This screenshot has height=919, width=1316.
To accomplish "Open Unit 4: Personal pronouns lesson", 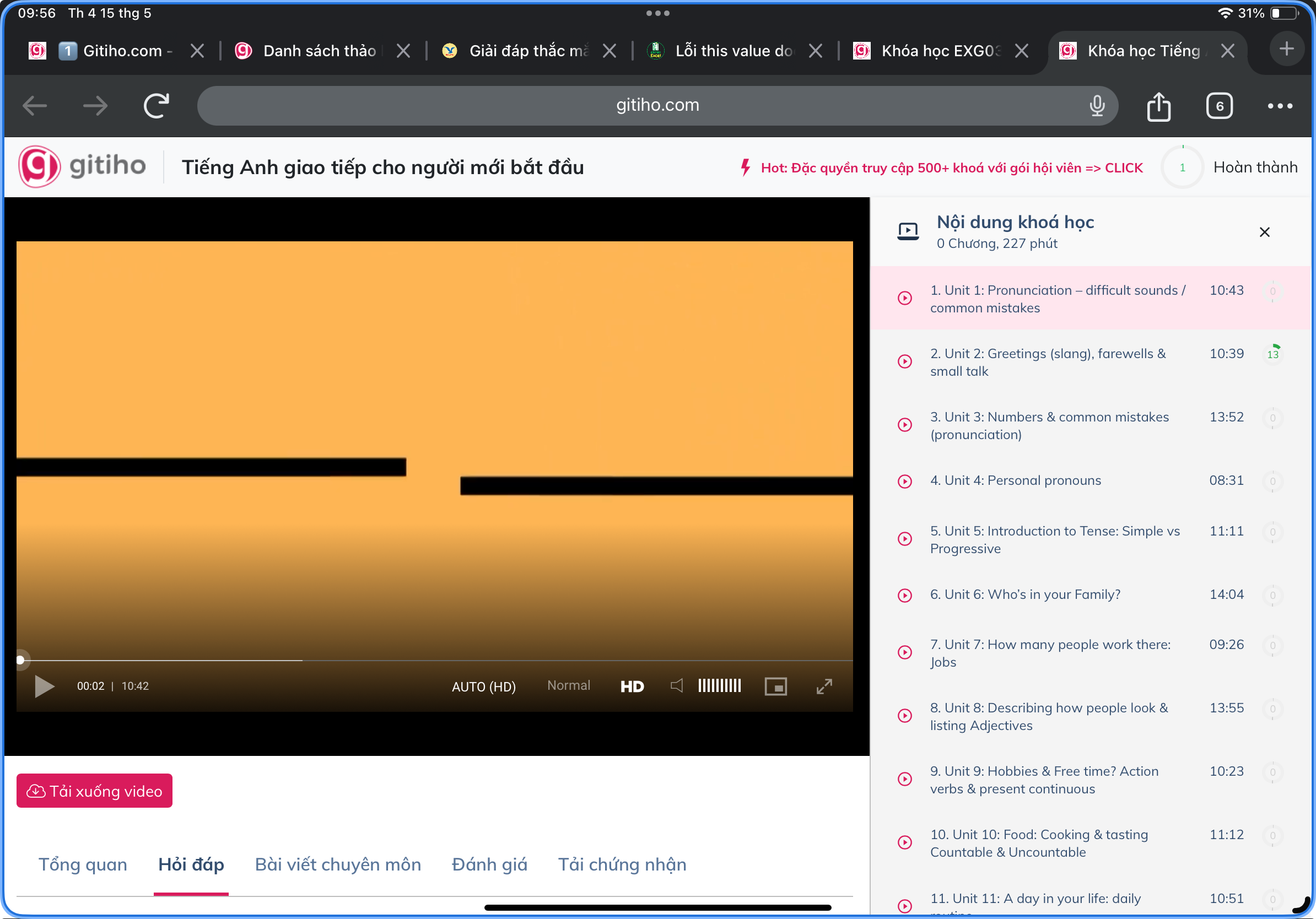I will (x=1015, y=480).
